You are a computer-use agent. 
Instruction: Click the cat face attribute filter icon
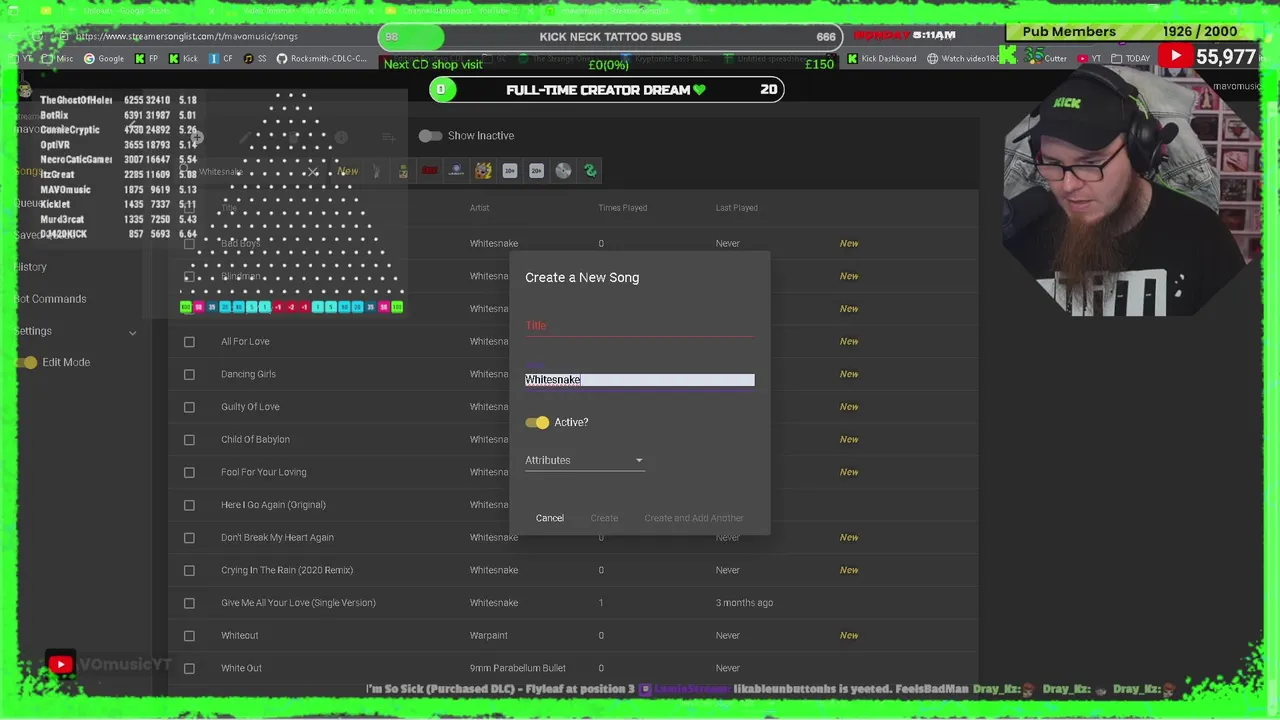(483, 171)
